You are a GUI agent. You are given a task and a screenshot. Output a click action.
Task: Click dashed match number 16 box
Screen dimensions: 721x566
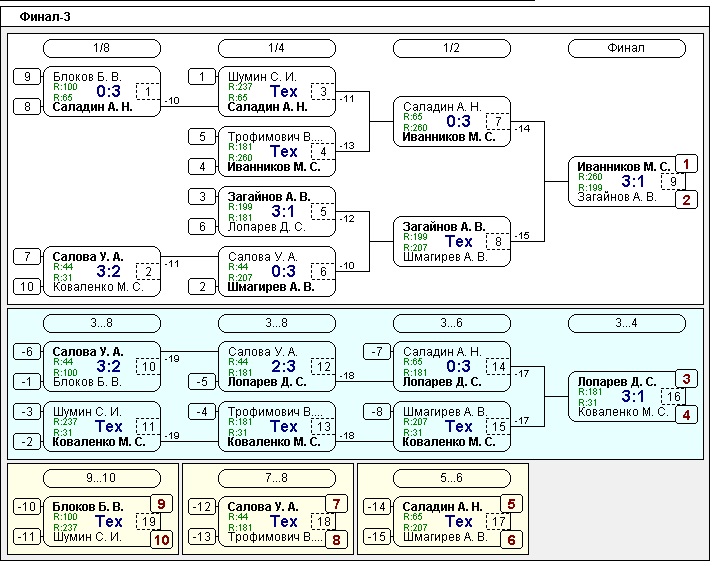[673, 397]
